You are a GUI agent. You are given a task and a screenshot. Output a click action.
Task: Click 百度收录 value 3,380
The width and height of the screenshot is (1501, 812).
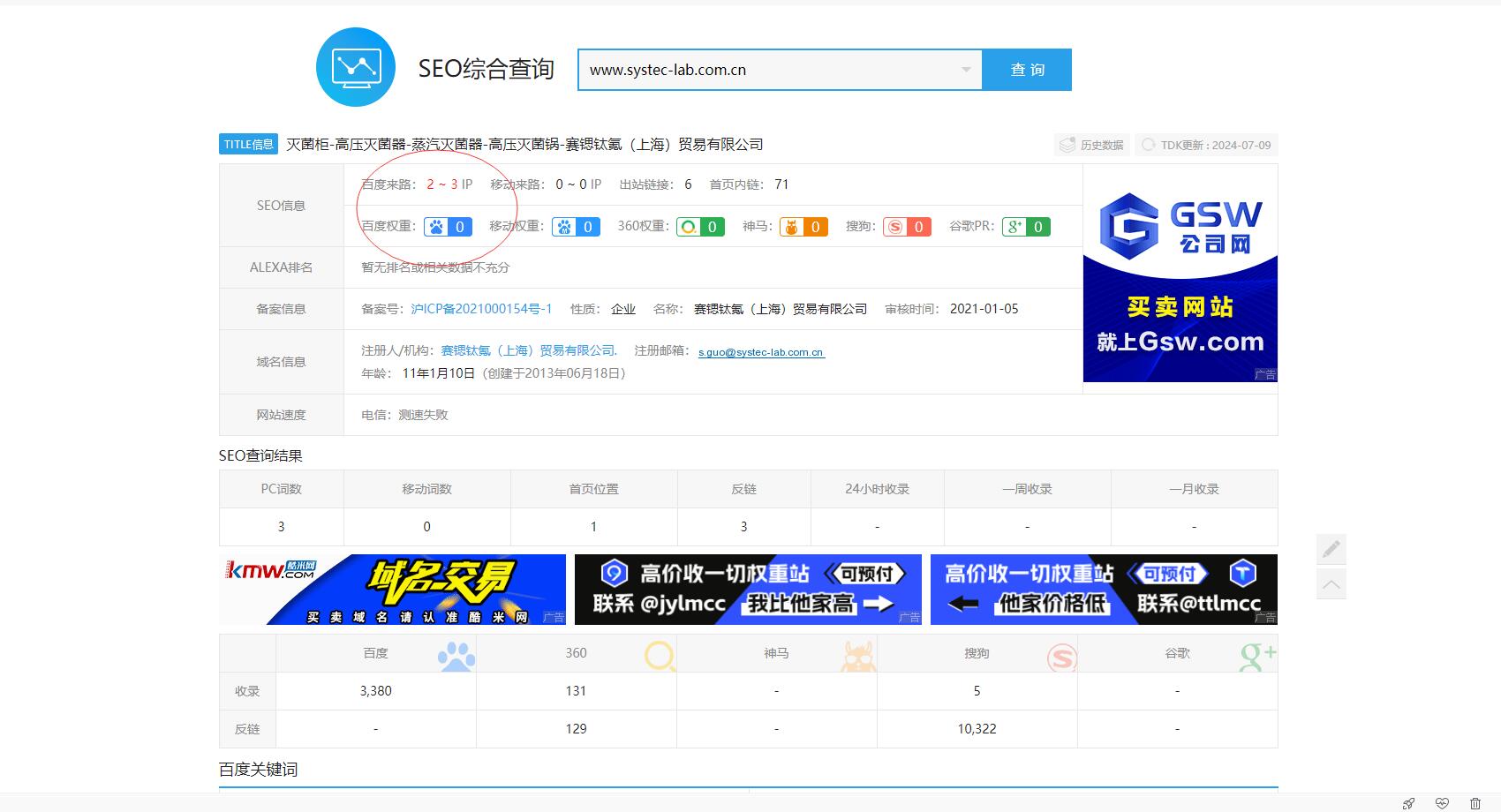click(376, 691)
